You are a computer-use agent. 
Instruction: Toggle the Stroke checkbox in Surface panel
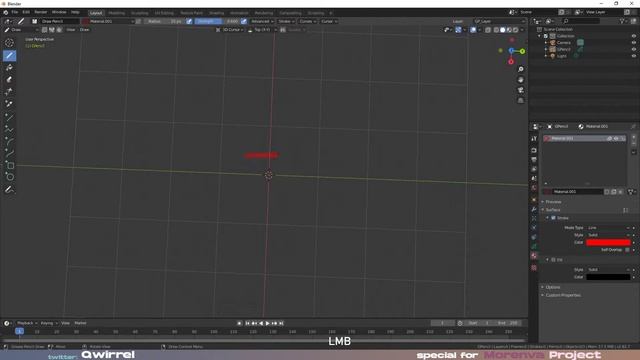(x=553, y=218)
